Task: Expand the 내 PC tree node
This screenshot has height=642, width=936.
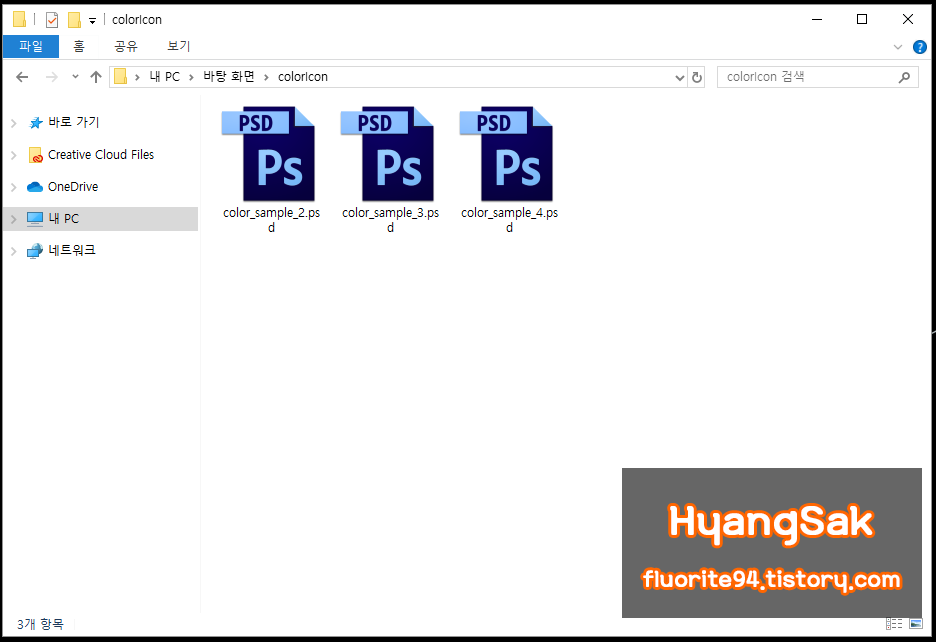Action: pos(14,219)
